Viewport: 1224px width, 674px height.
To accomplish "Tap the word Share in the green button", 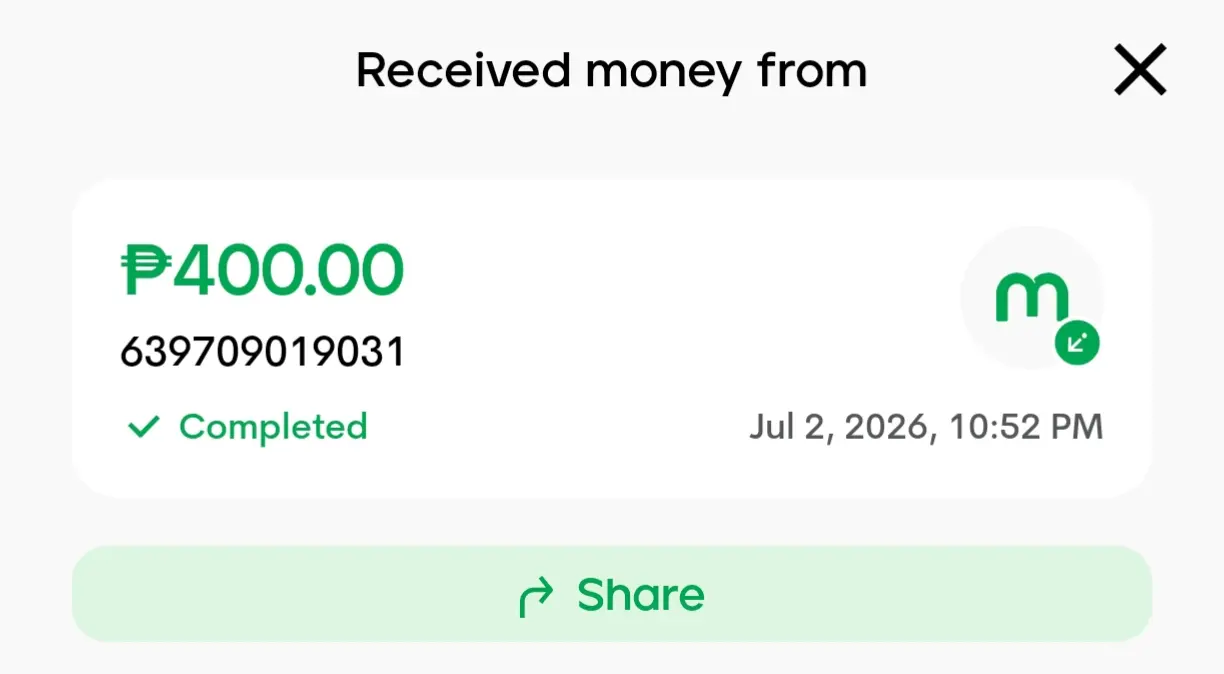I will click(x=641, y=595).
